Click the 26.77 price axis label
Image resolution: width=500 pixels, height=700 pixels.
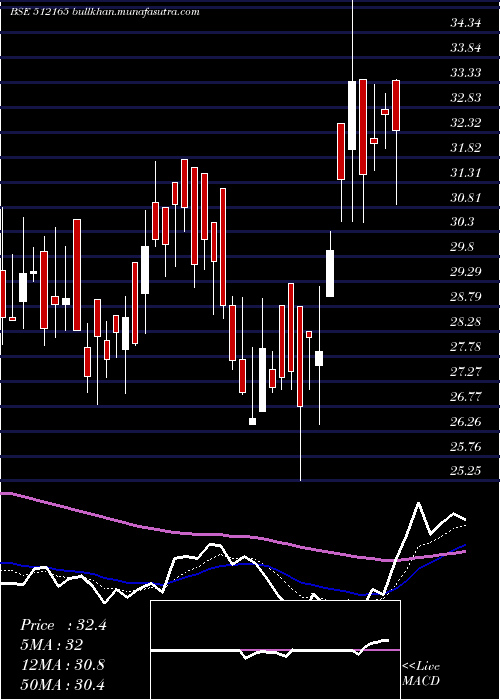(466, 397)
